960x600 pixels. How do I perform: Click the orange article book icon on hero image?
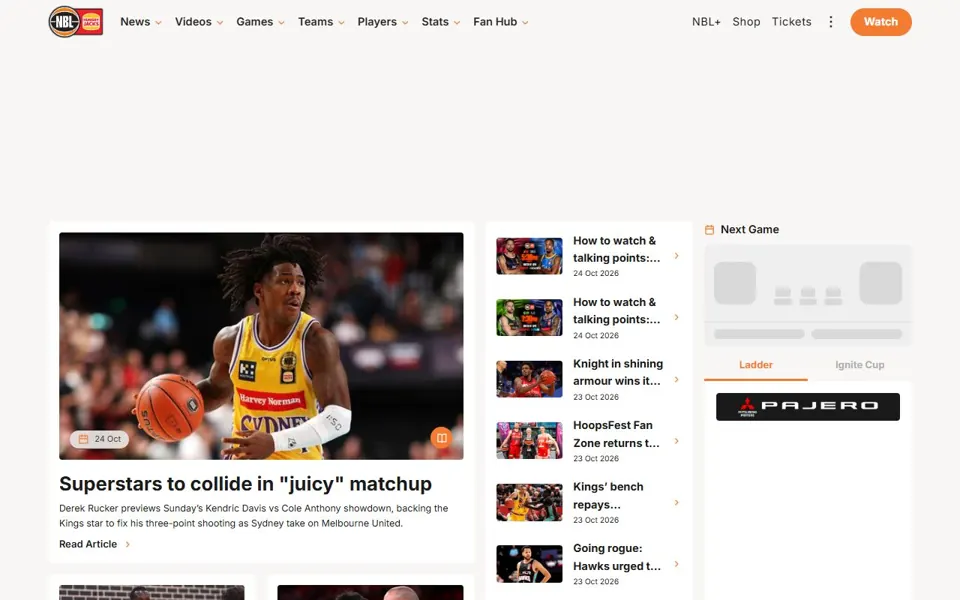(x=441, y=438)
